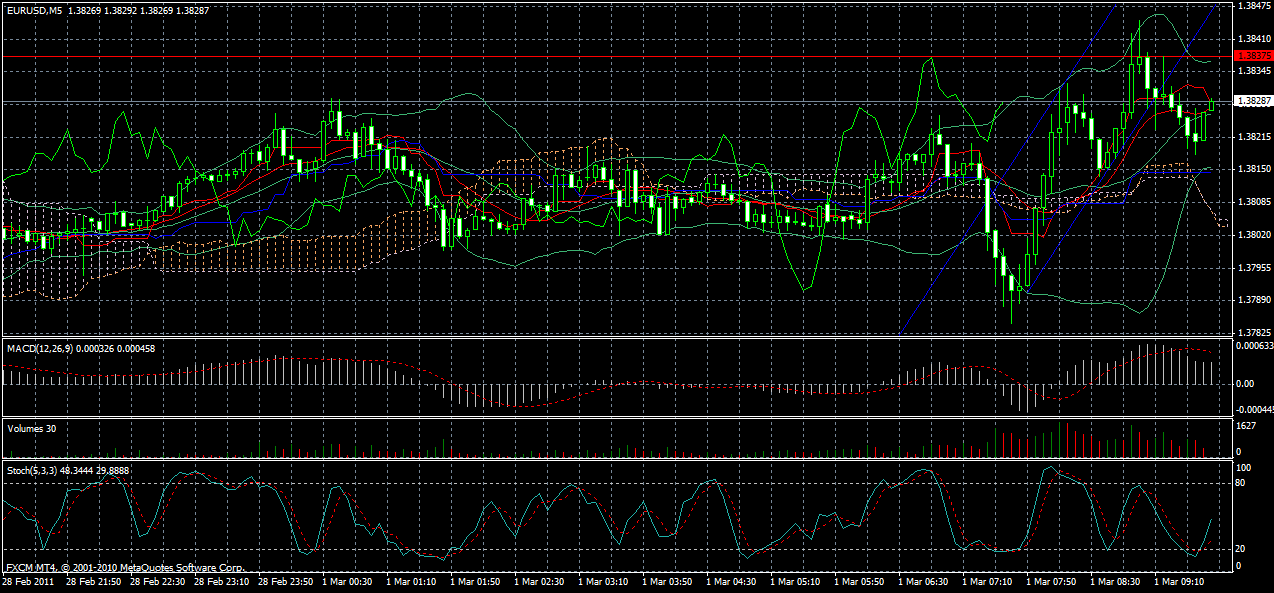Click the 1.38085 price scale value
This screenshot has height=593, width=1274.
[1254, 201]
